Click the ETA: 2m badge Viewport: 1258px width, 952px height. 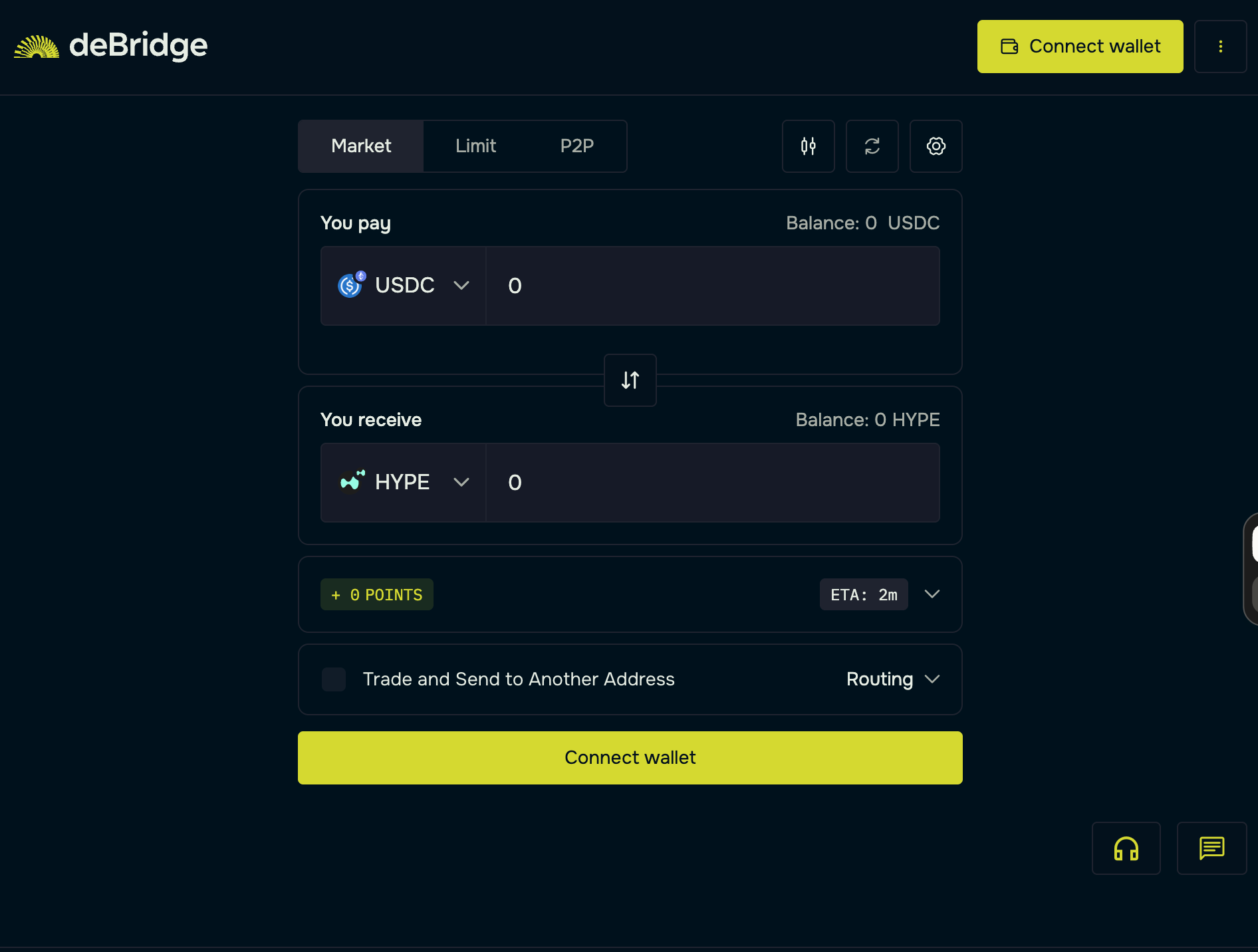863,594
